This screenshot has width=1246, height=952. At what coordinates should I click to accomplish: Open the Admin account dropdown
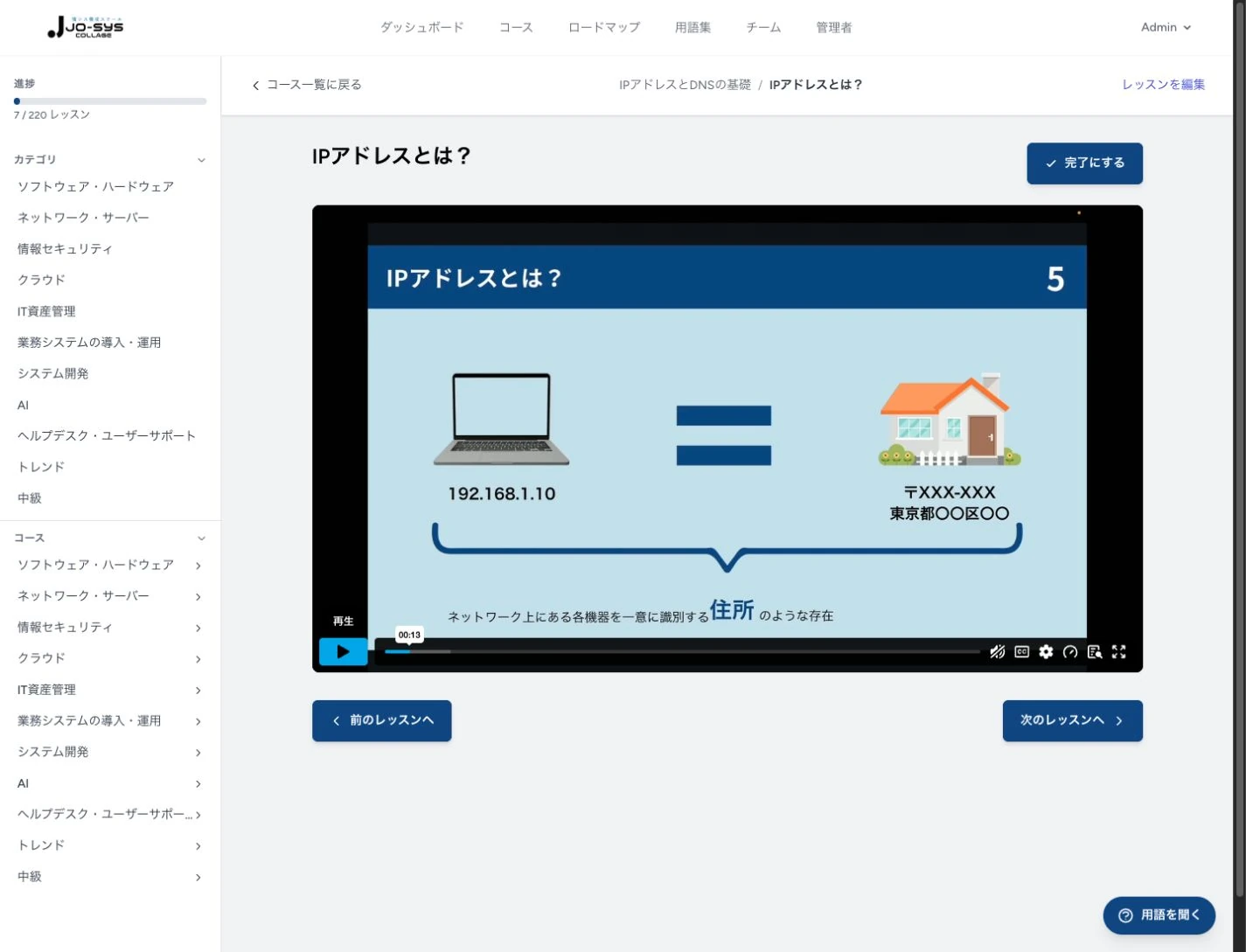point(1166,27)
